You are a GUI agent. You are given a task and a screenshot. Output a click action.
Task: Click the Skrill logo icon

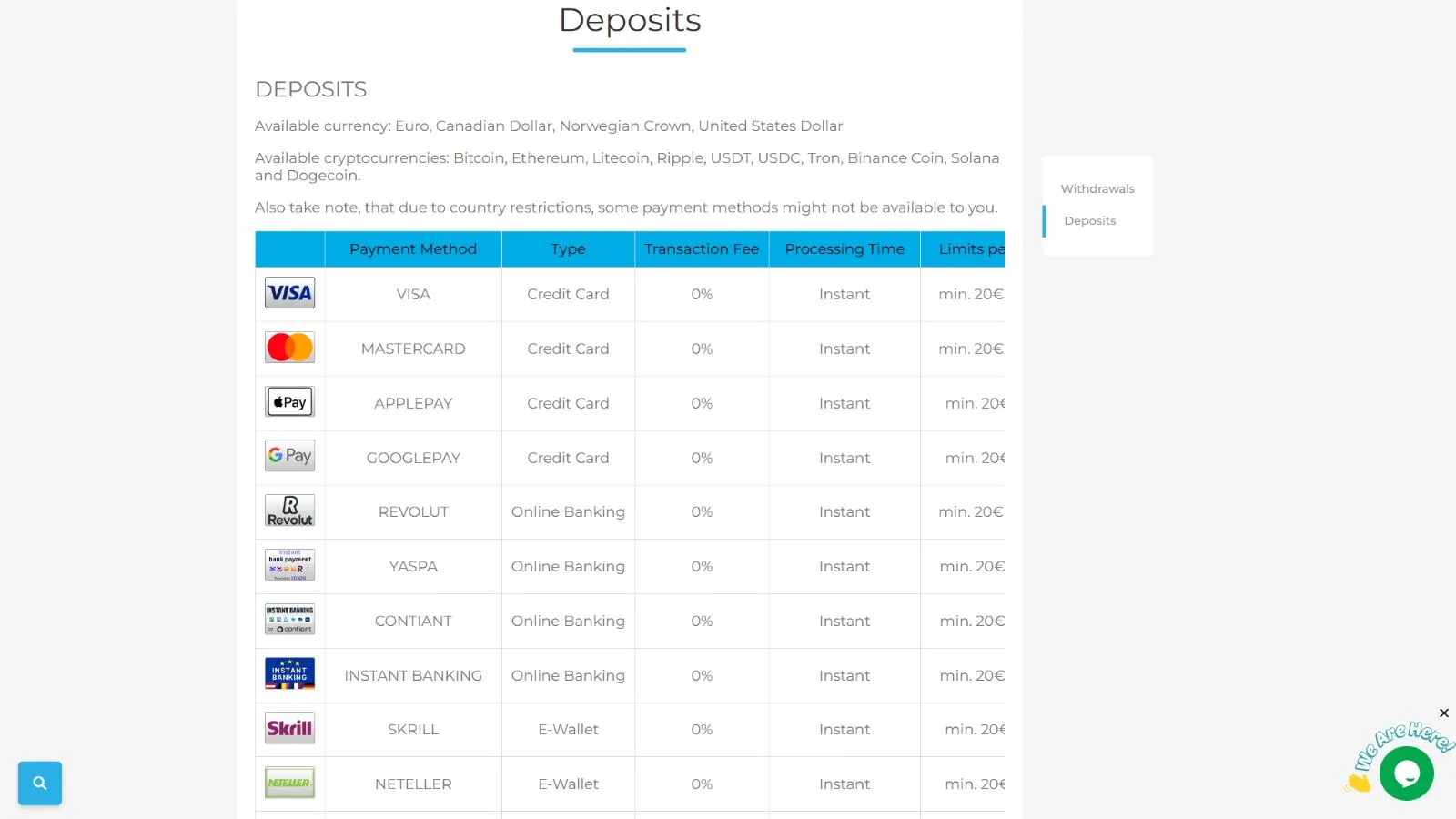[x=289, y=728]
